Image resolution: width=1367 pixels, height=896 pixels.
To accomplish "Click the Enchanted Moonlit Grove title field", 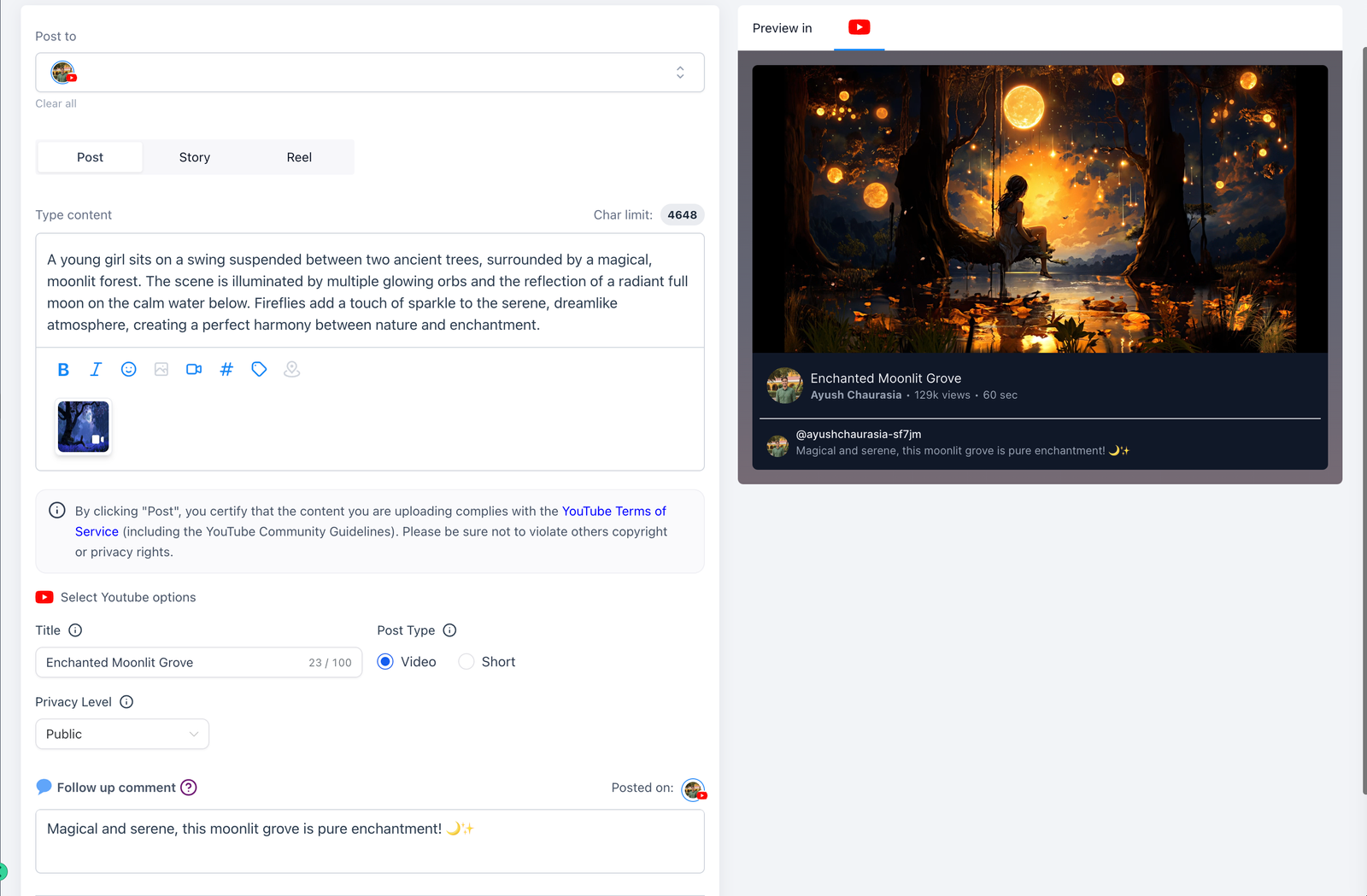I will 171,663.
